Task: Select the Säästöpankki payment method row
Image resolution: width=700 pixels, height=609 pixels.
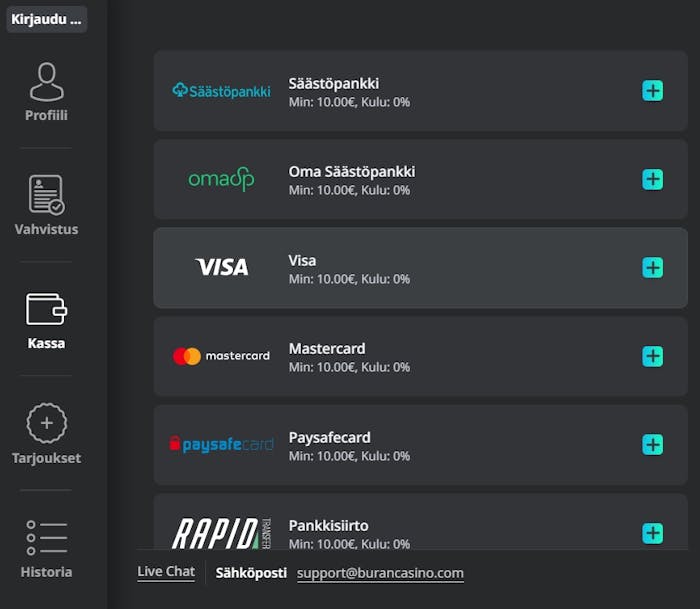Action: [421, 91]
